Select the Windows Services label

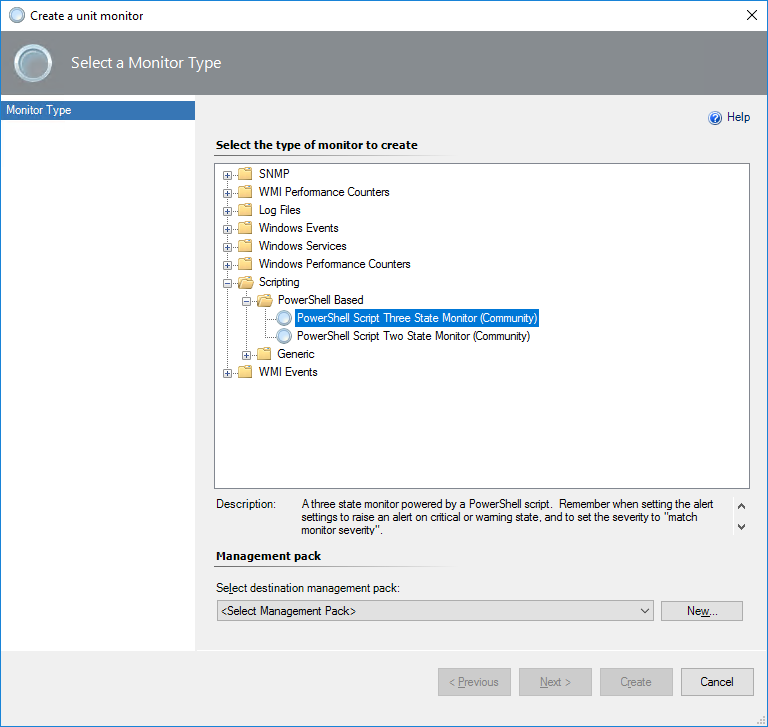[303, 246]
